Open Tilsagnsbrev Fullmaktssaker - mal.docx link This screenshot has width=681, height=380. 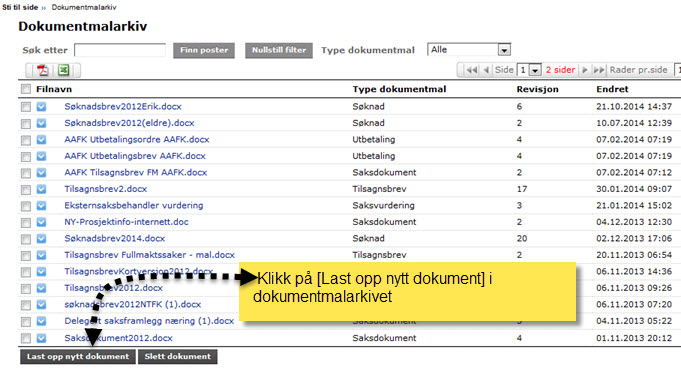pos(149,255)
